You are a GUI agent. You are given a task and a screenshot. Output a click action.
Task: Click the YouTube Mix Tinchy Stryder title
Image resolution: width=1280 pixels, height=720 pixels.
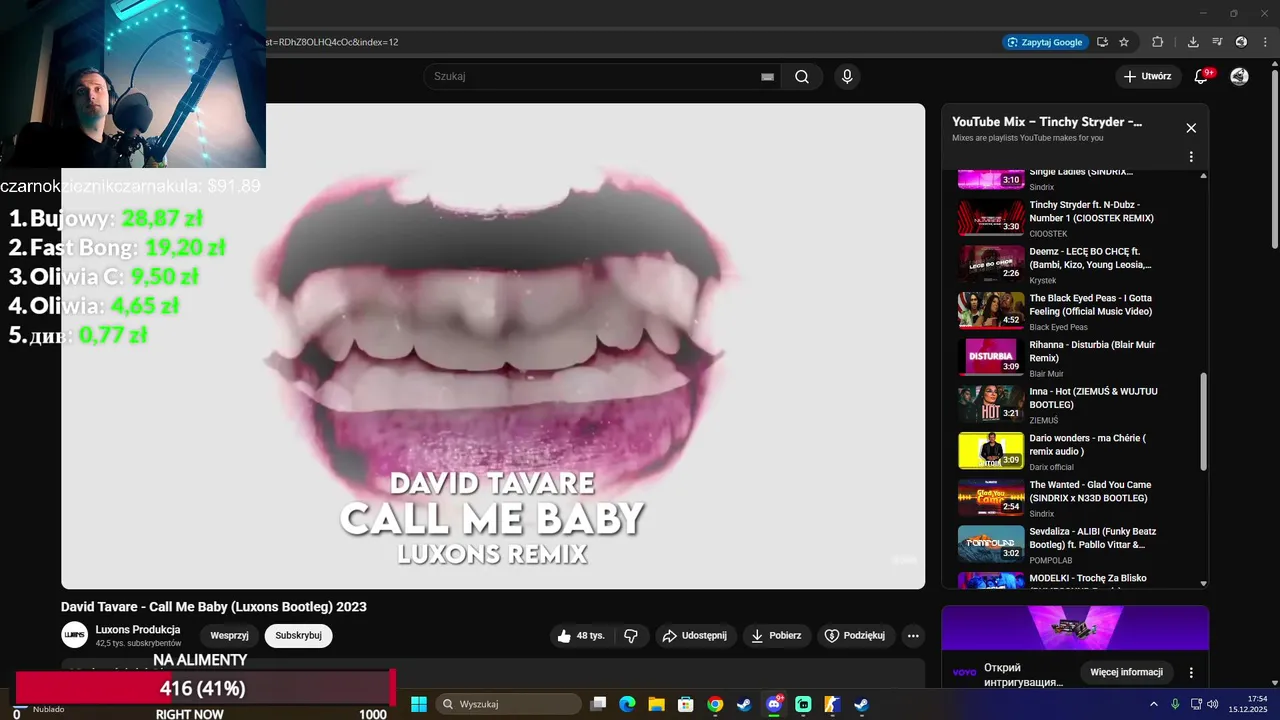coord(1047,122)
